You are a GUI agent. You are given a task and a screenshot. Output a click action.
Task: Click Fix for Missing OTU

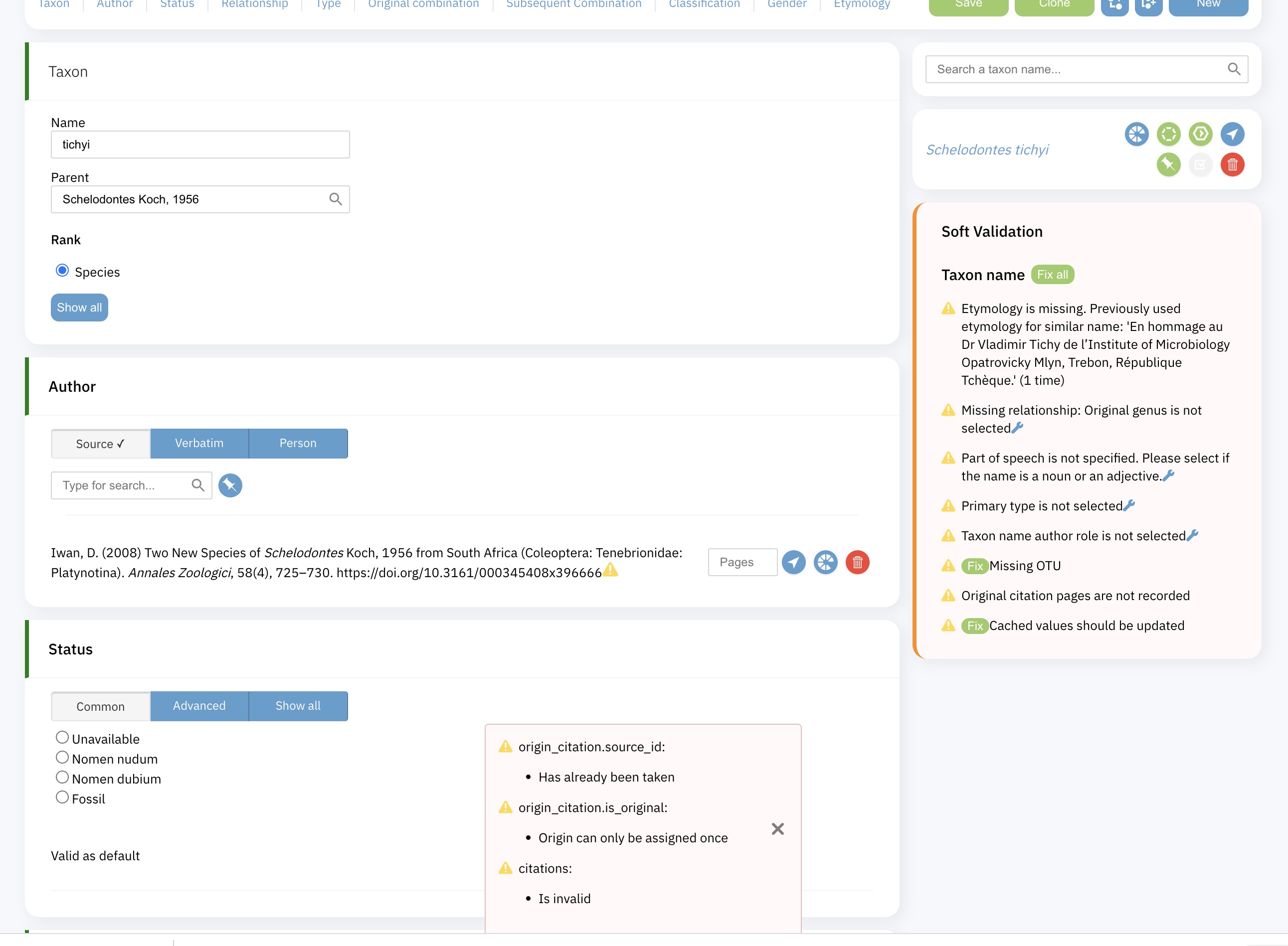[x=975, y=566]
